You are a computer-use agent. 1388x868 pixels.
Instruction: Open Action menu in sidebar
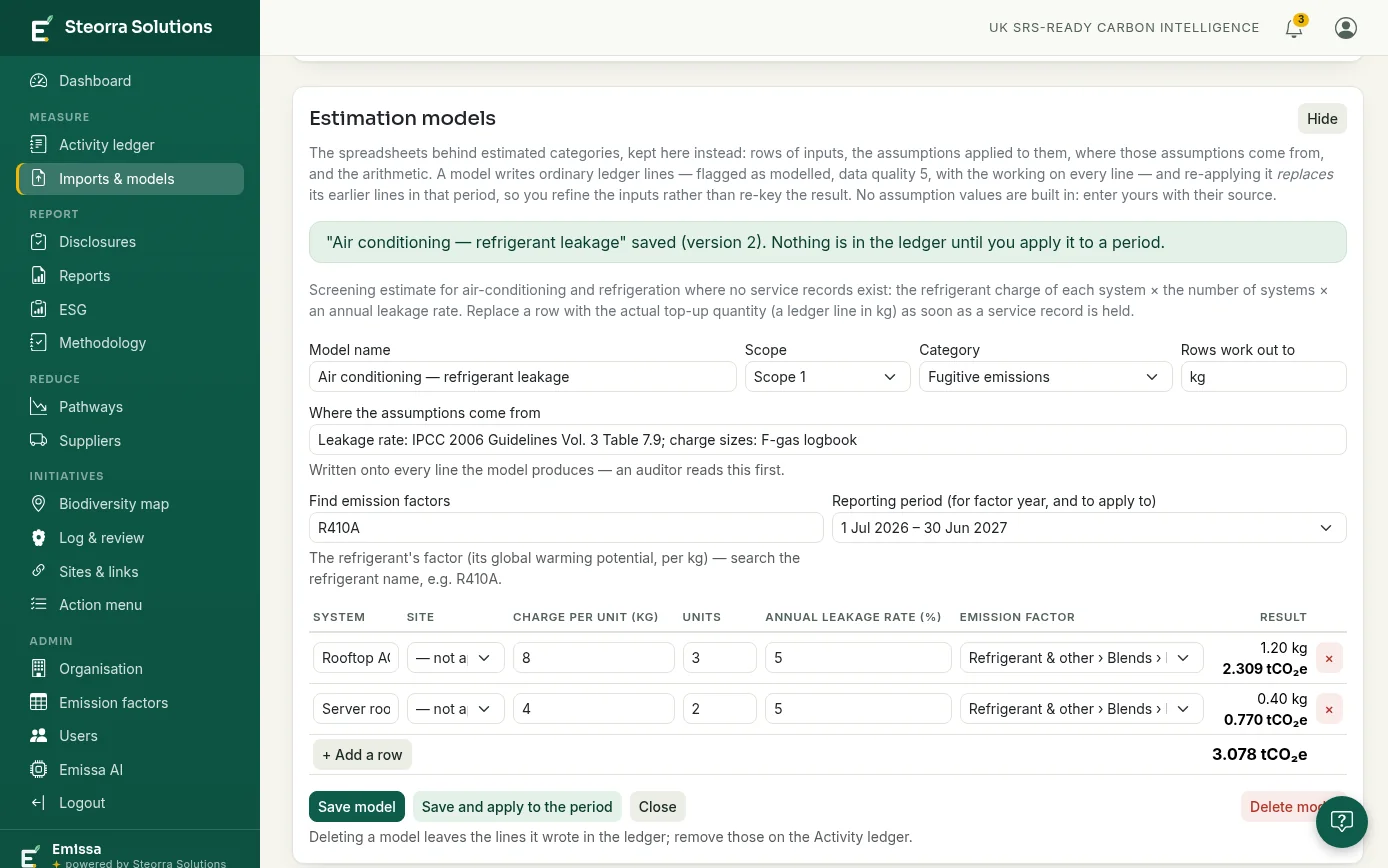pos(130,605)
